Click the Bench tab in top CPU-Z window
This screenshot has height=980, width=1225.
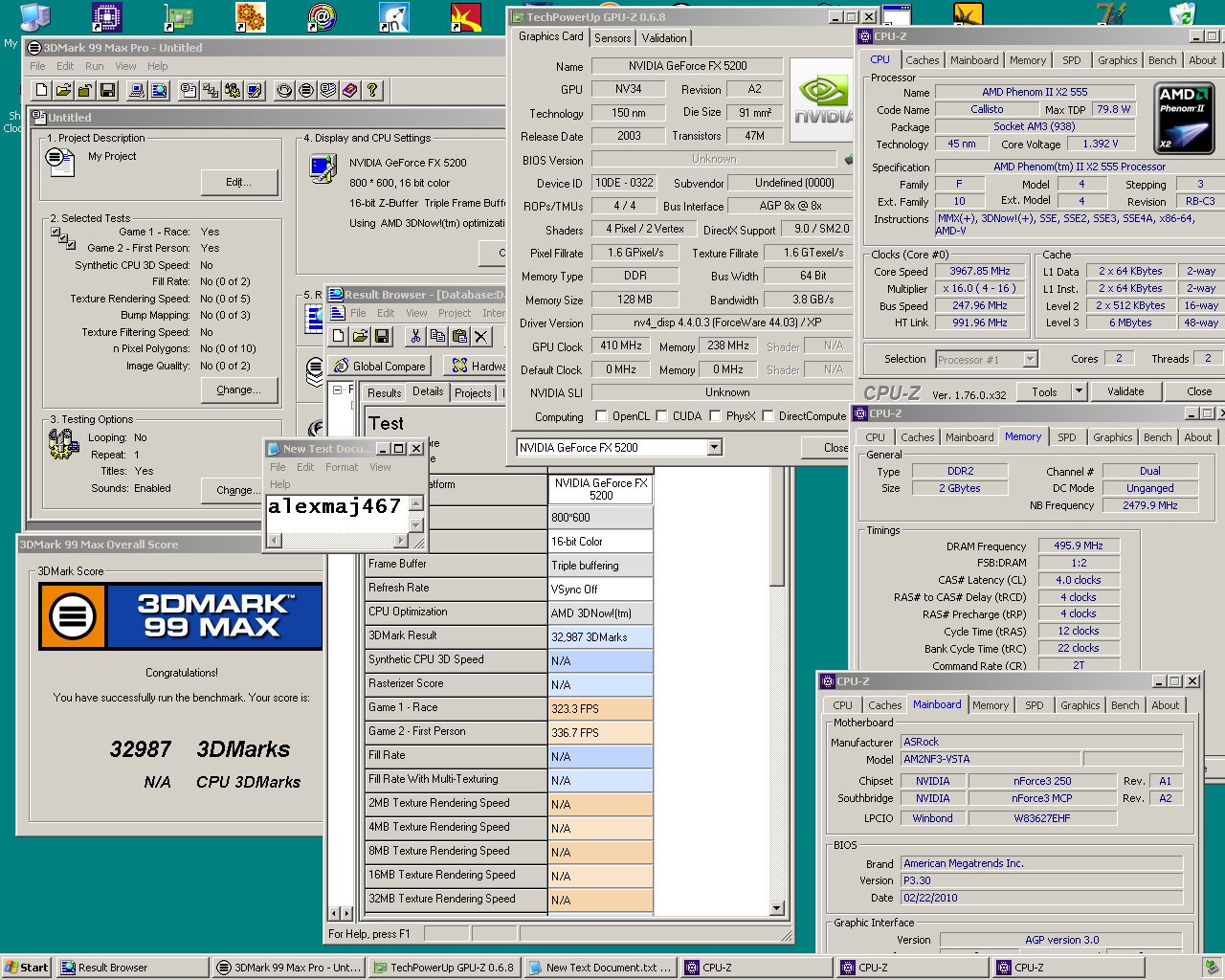click(1162, 60)
